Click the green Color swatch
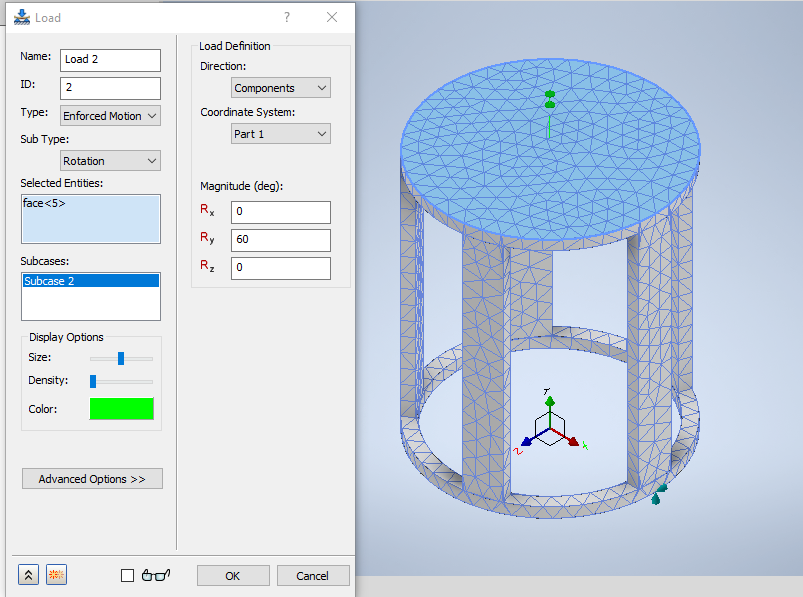This screenshot has width=803, height=597. (x=121, y=408)
